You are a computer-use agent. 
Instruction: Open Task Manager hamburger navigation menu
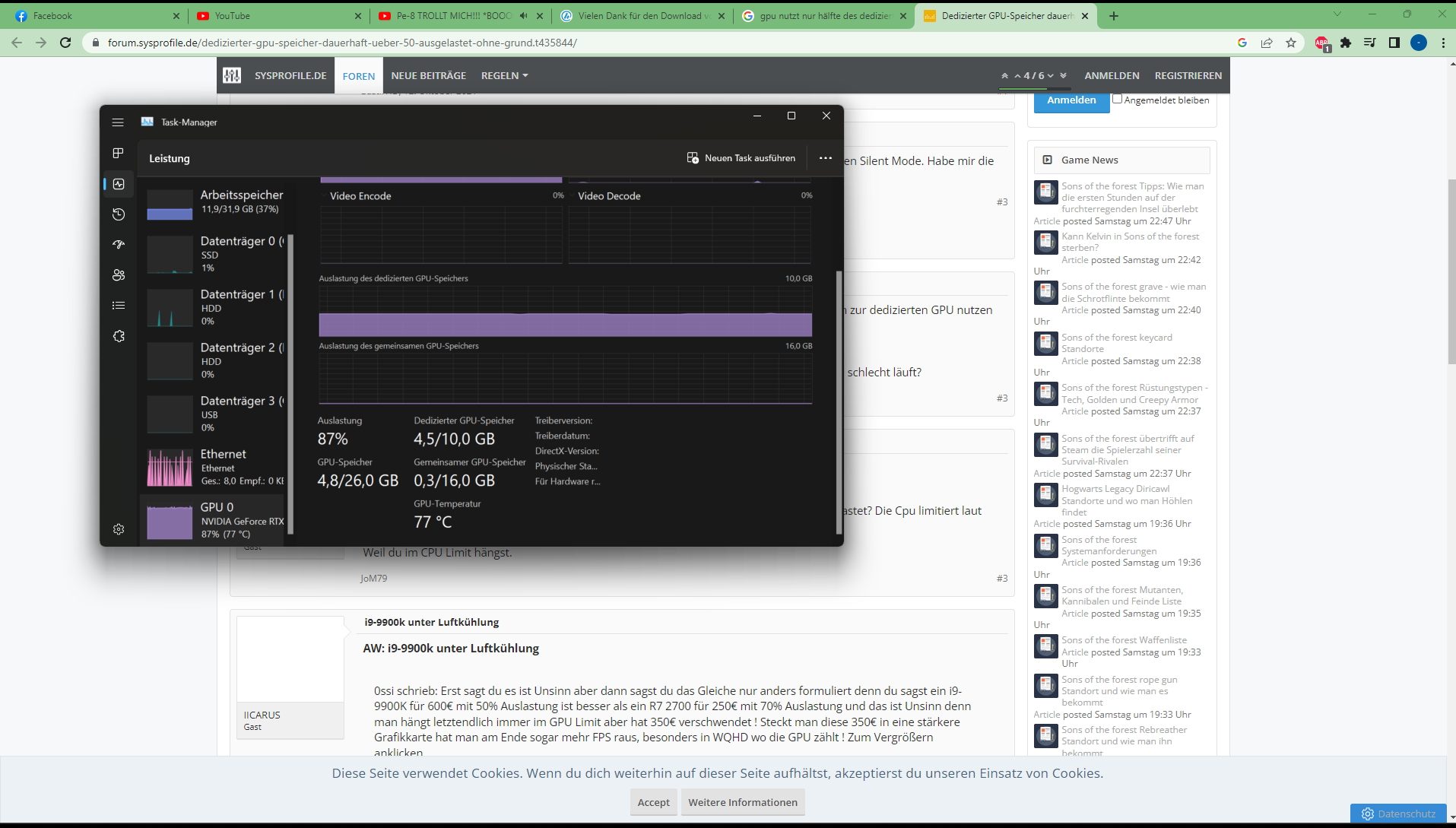pos(118,122)
